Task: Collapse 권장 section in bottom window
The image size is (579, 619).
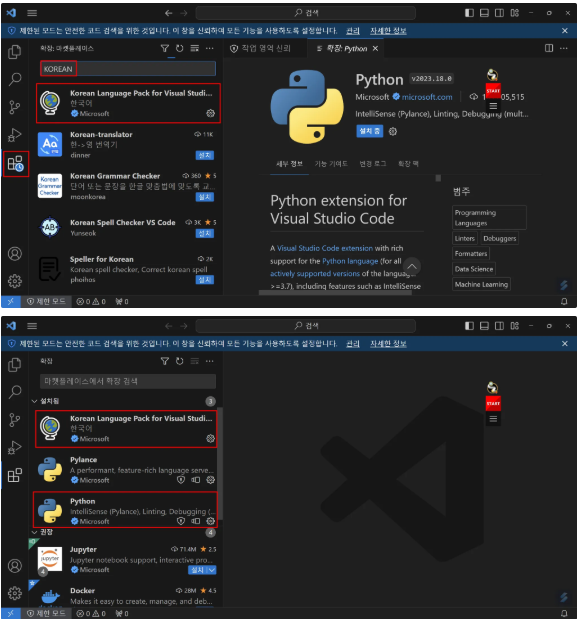Action: (35, 532)
